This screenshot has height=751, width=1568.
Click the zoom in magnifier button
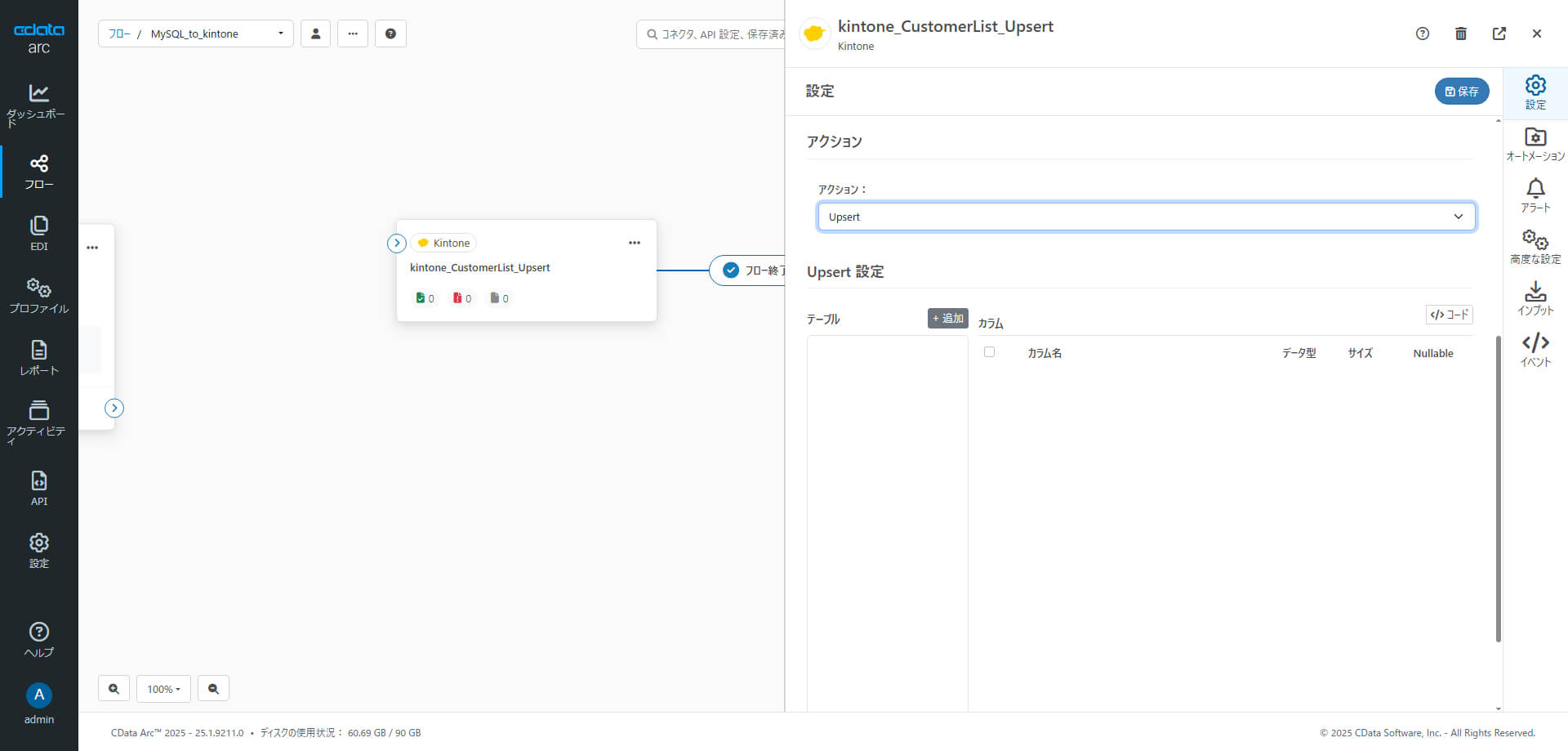(x=114, y=689)
